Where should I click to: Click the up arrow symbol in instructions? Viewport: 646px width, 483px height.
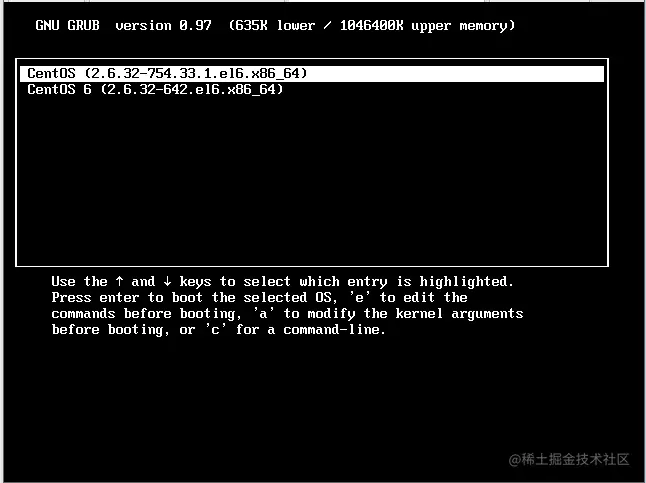tap(119, 281)
